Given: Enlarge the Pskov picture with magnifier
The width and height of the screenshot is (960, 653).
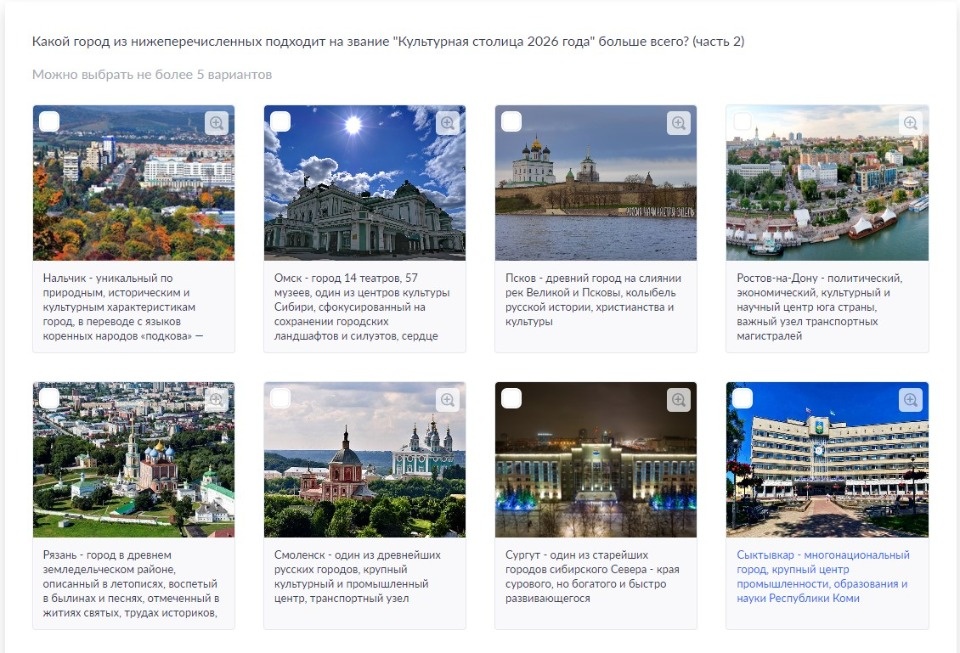Looking at the screenshot, I should coord(679,123).
